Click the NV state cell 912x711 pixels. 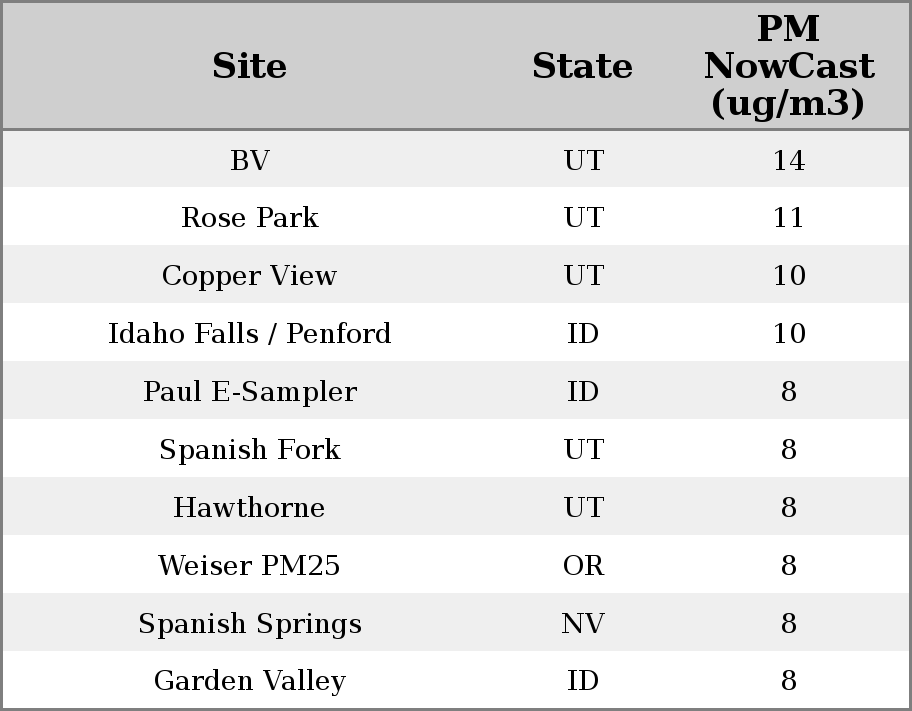tap(583, 624)
